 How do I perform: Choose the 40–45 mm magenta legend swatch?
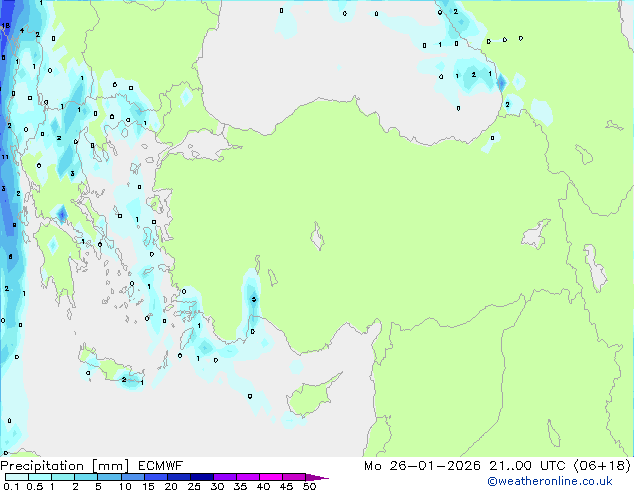click(271, 477)
